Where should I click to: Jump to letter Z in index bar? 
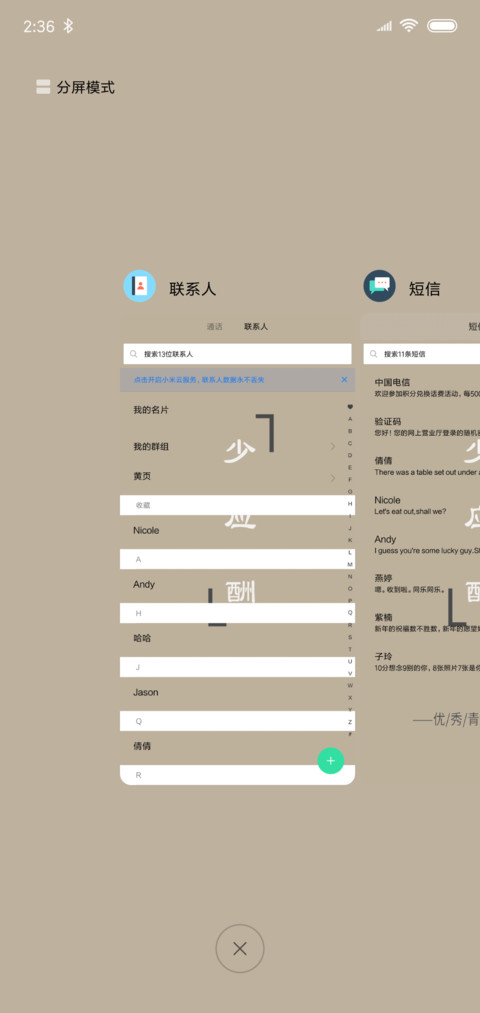tap(350, 722)
